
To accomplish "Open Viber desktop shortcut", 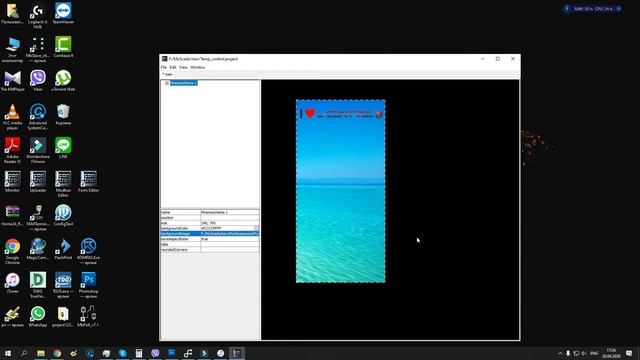I will (38, 80).
